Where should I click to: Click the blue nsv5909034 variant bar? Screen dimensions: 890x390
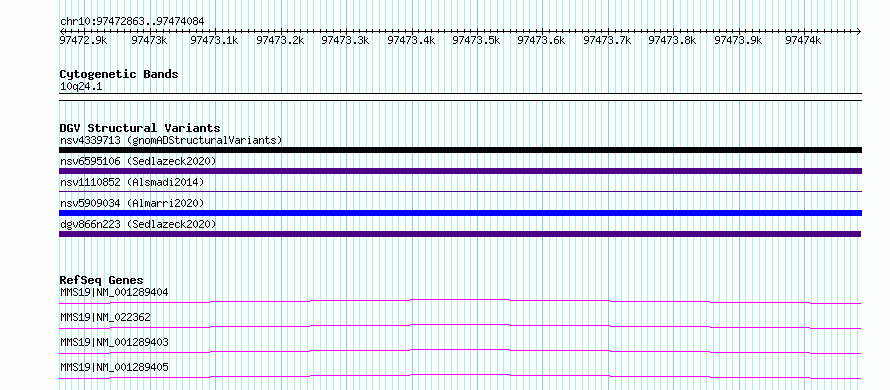click(x=460, y=213)
